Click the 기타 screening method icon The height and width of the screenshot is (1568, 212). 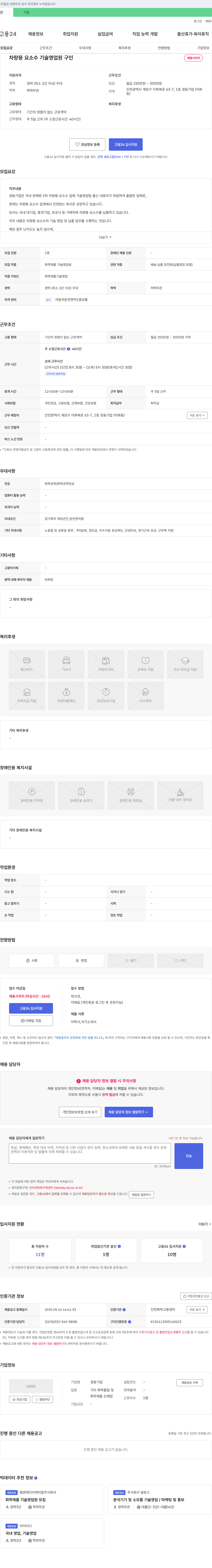click(180, 960)
